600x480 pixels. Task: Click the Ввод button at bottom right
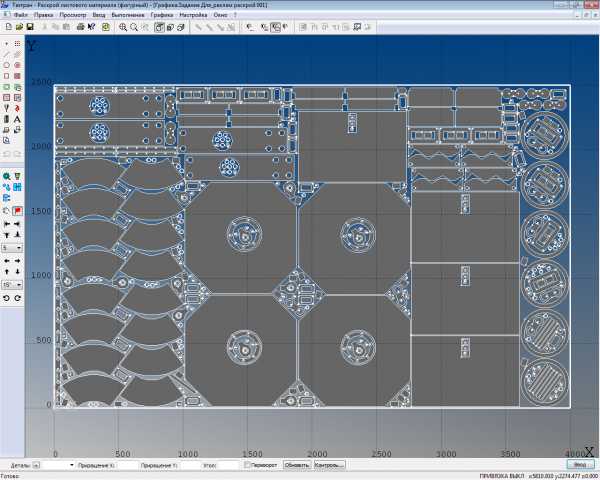(580, 465)
